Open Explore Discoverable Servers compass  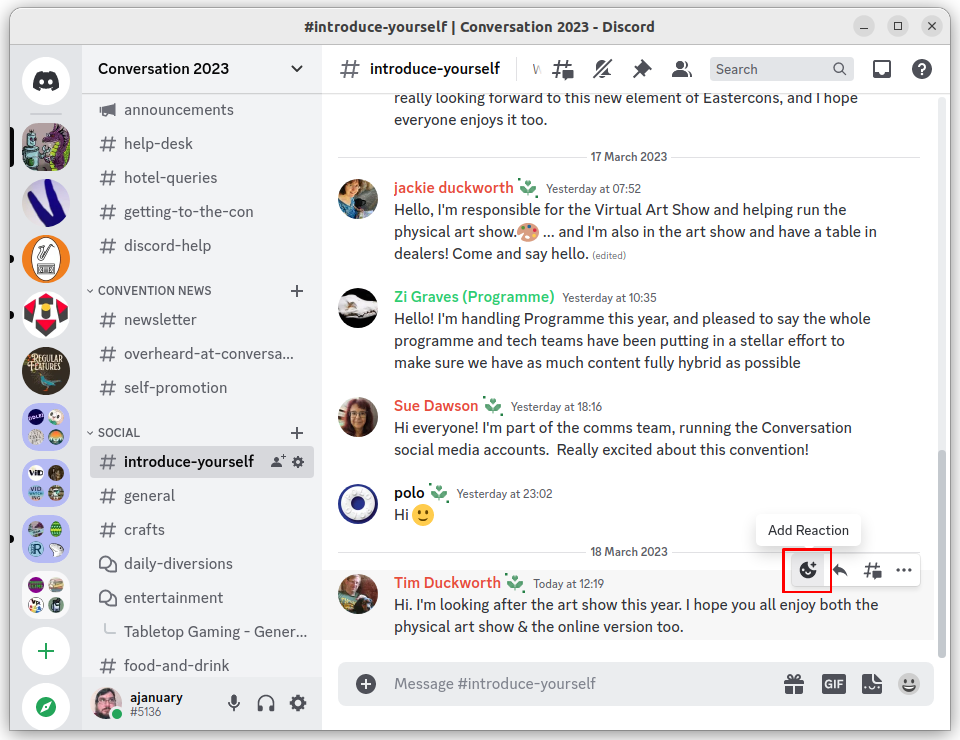click(46, 707)
